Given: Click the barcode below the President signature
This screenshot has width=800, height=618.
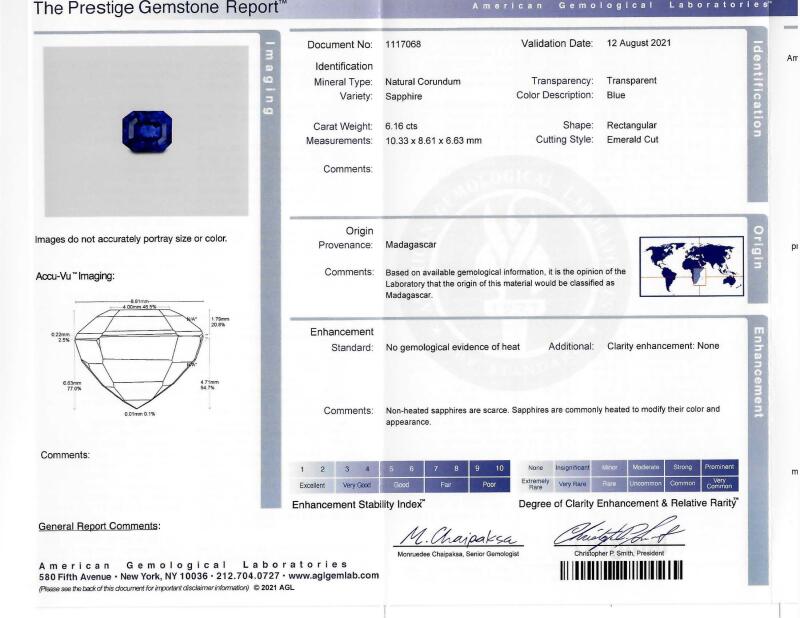Looking at the screenshot, I should coord(621,571).
